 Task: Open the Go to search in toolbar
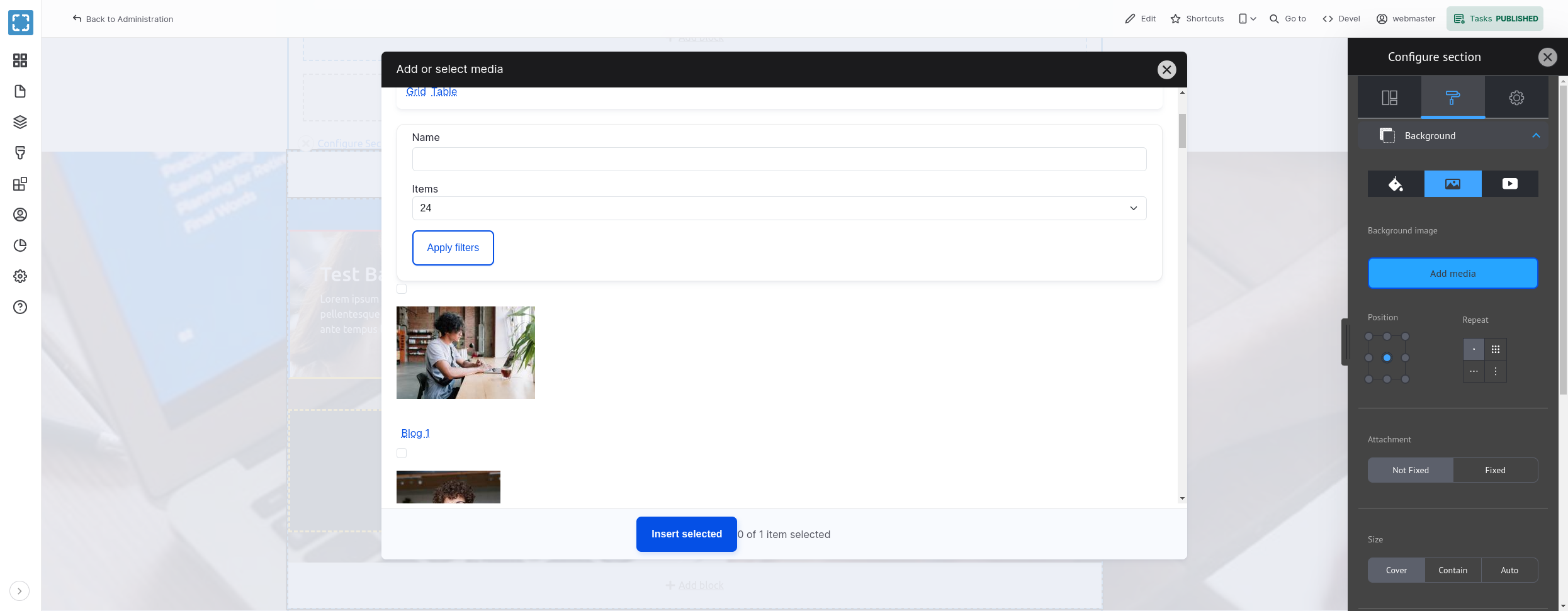coord(1287,19)
